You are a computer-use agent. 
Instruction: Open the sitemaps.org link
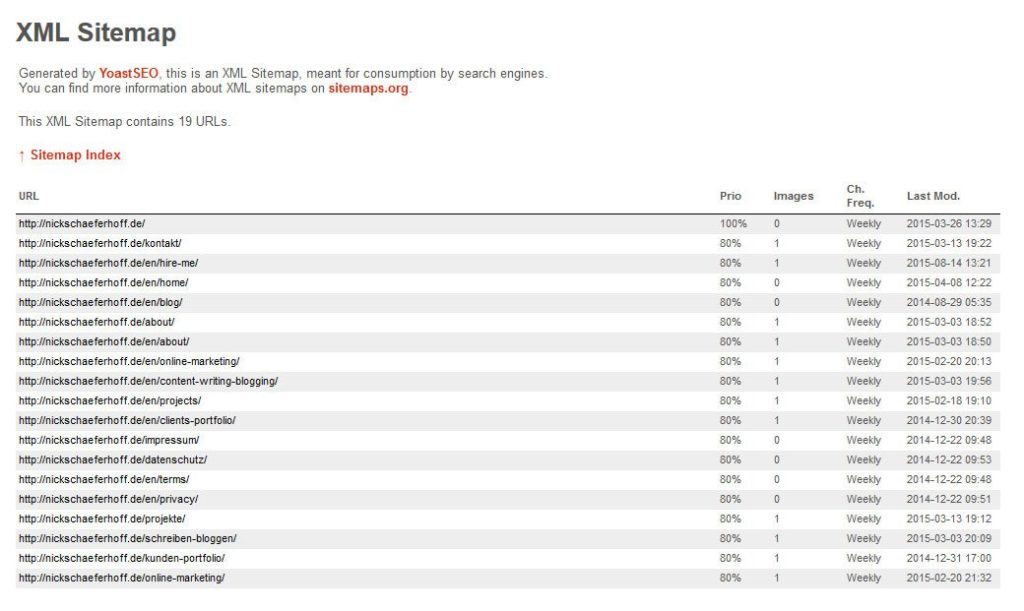click(368, 88)
